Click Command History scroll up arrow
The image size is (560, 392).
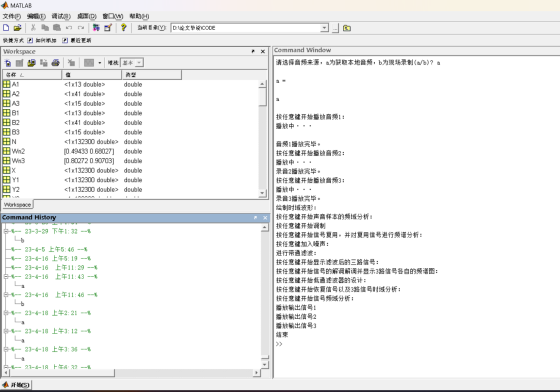[265, 227]
